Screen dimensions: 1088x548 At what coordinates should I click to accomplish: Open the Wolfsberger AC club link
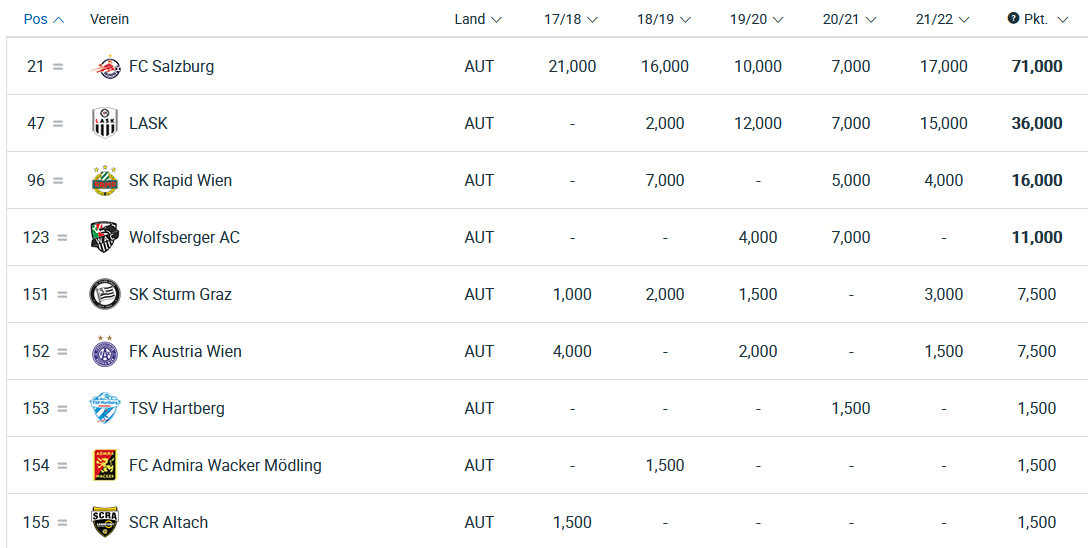[x=184, y=237]
